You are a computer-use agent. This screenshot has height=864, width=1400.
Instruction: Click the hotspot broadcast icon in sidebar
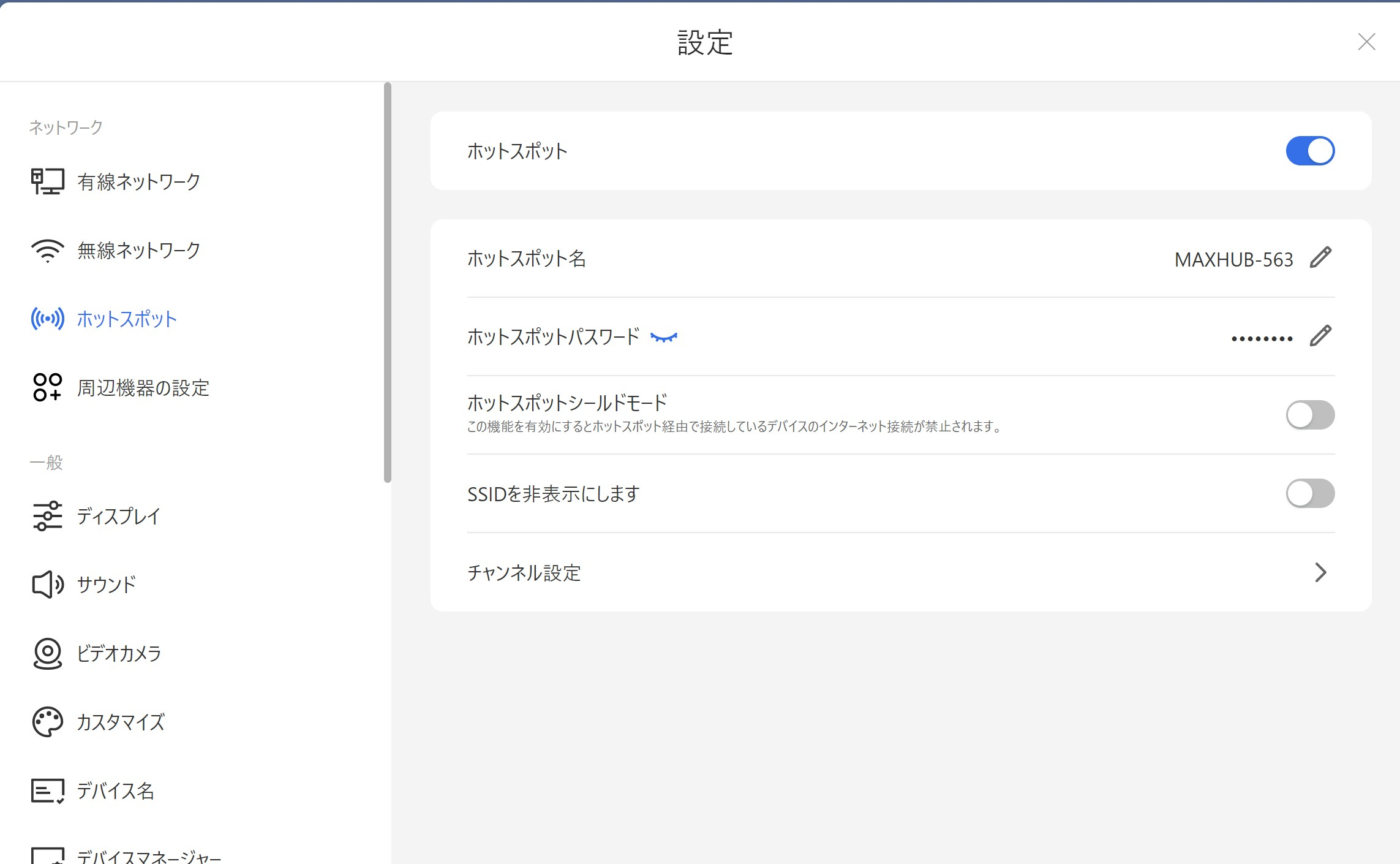pos(47,319)
